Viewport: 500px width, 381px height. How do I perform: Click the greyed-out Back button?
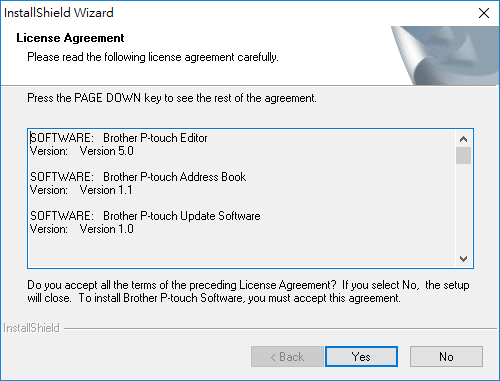(287, 356)
